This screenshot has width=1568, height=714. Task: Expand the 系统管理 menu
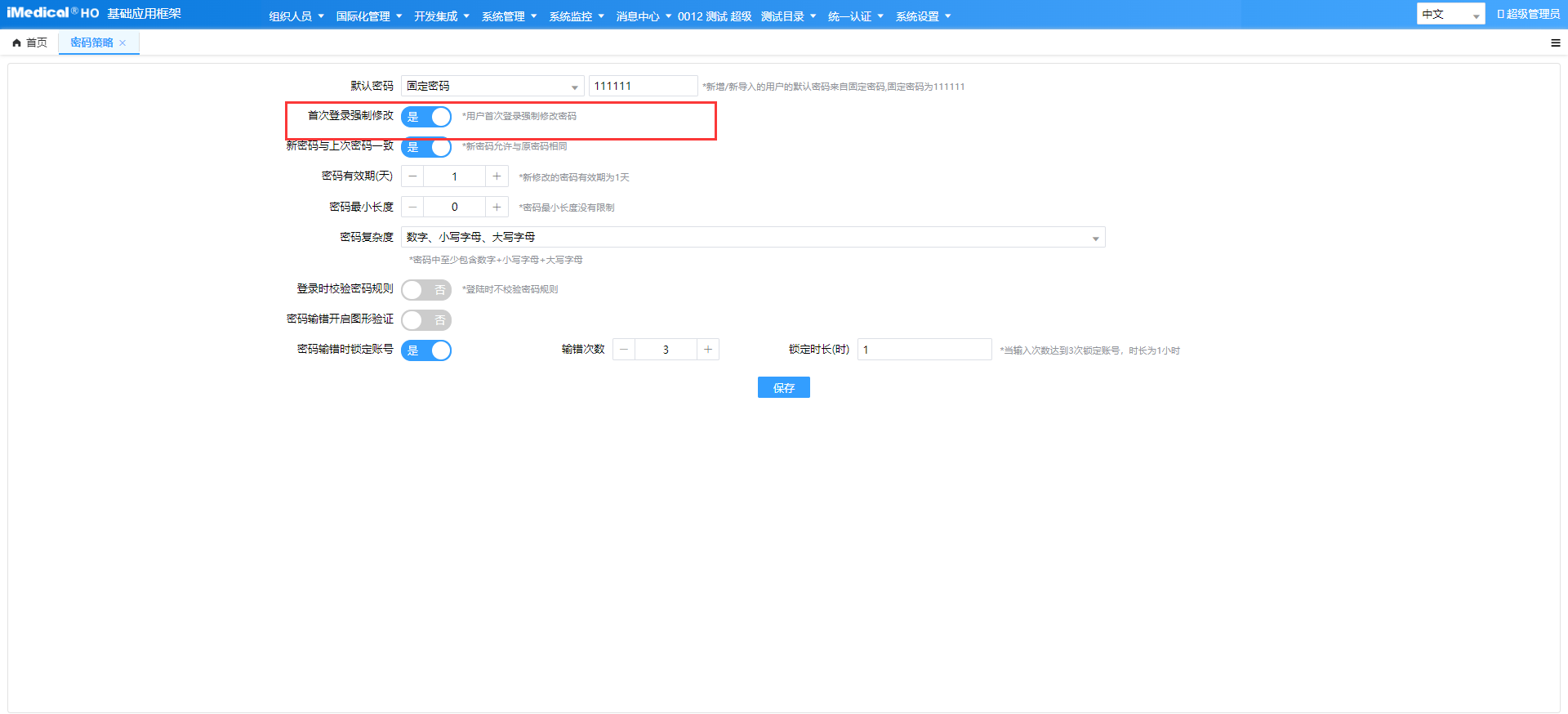pos(509,16)
